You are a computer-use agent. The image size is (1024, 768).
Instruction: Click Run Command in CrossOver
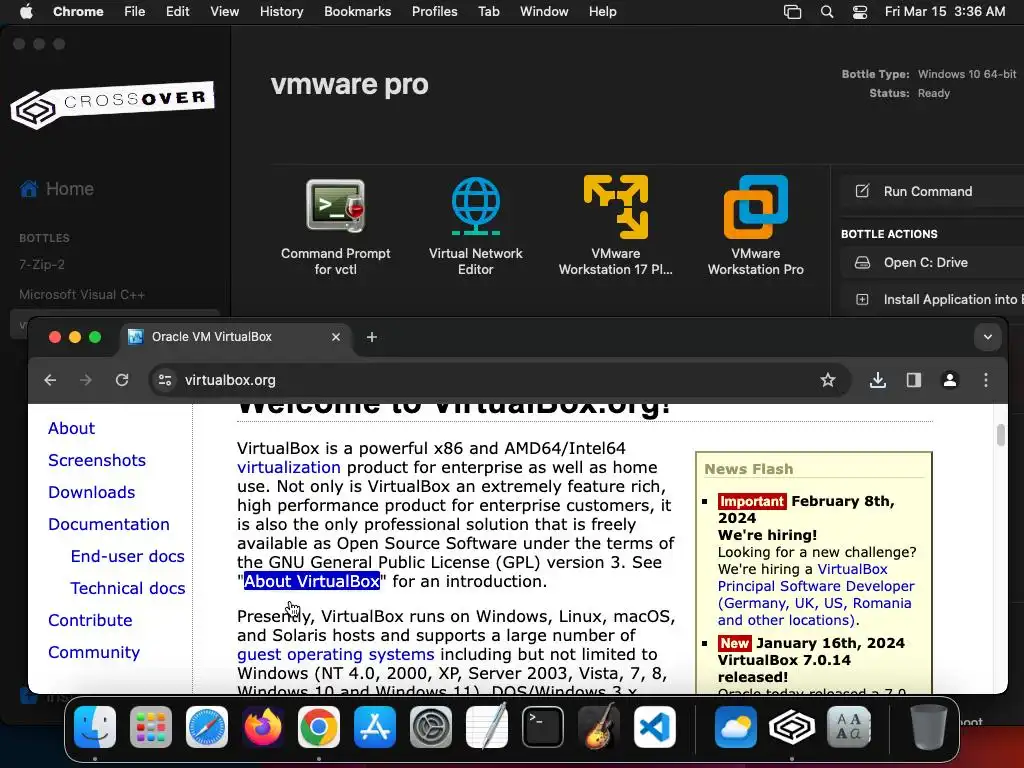coord(931,191)
